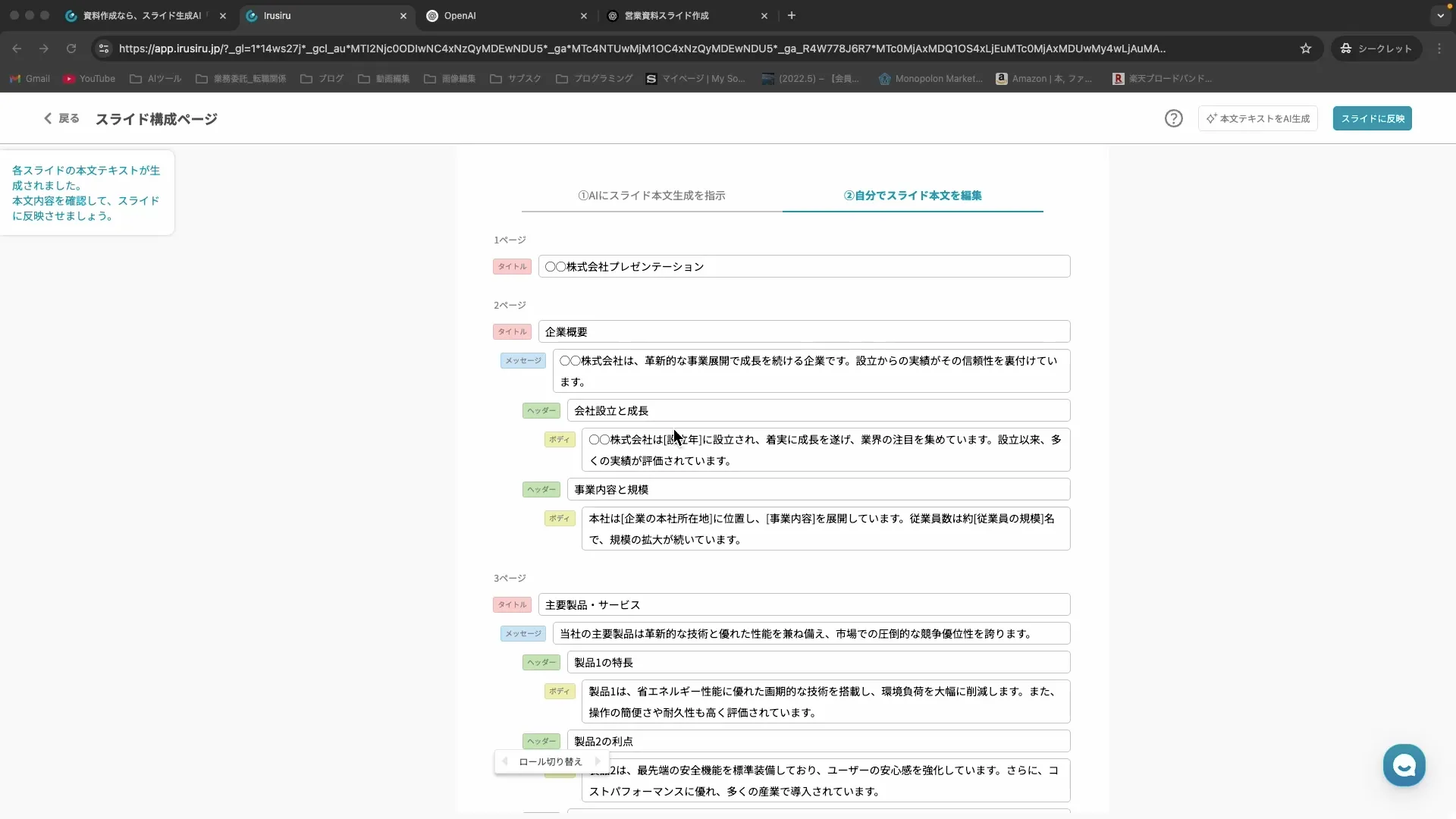Click the スライドに反映 button
The width and height of the screenshot is (1456, 819).
coord(1373,118)
